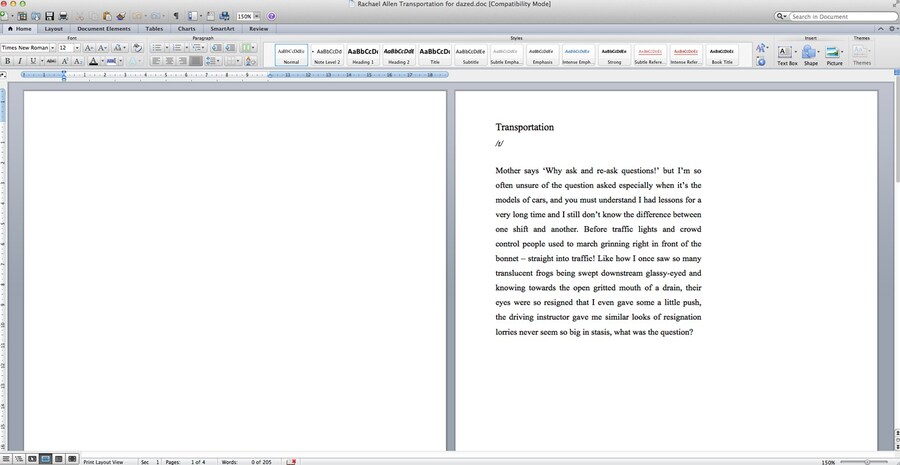Image resolution: width=900 pixels, height=465 pixels.
Task: Toggle italic formatting
Action: point(20,61)
